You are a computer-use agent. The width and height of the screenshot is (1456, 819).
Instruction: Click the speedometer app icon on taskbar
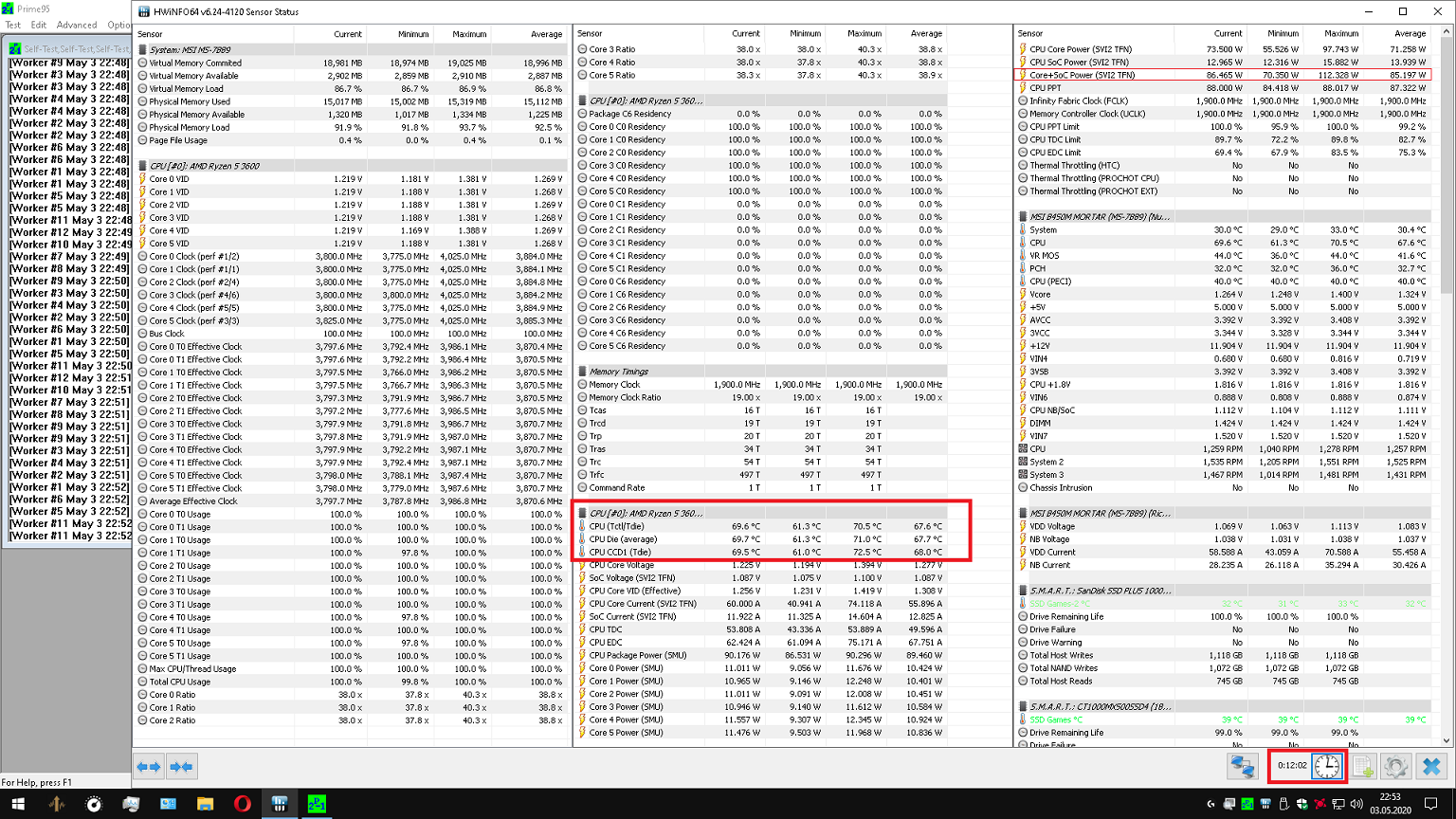point(93,804)
